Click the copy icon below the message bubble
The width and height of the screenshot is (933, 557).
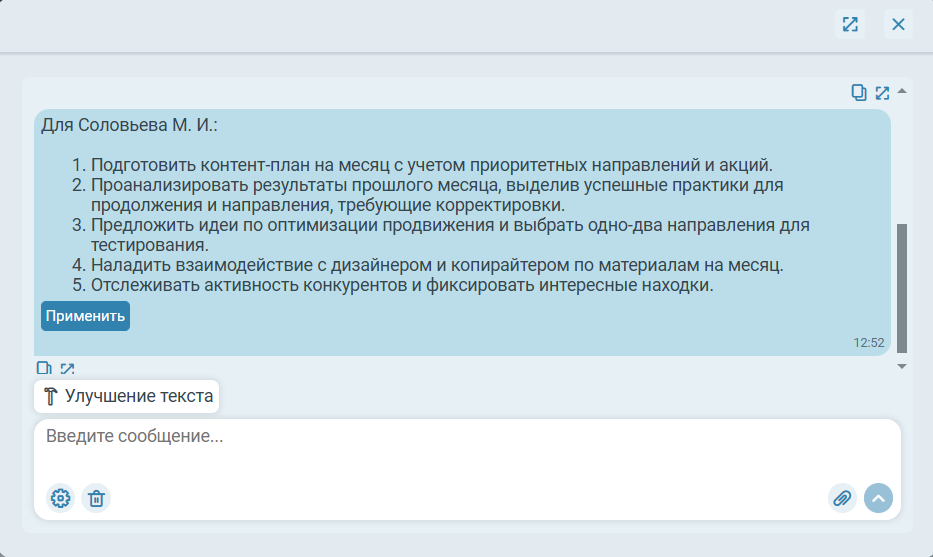pyautogui.click(x=44, y=369)
